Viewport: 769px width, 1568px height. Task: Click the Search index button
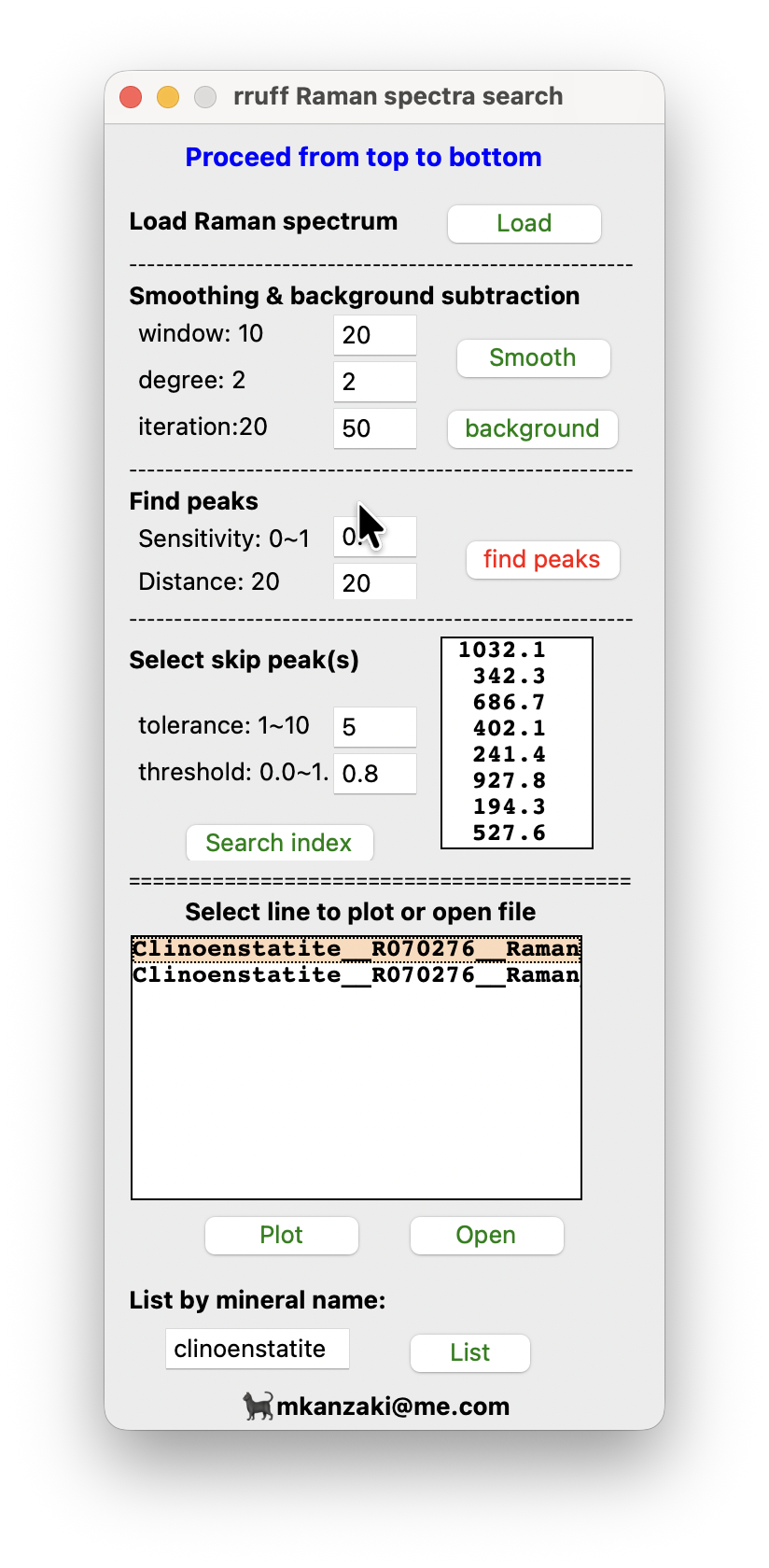click(279, 843)
